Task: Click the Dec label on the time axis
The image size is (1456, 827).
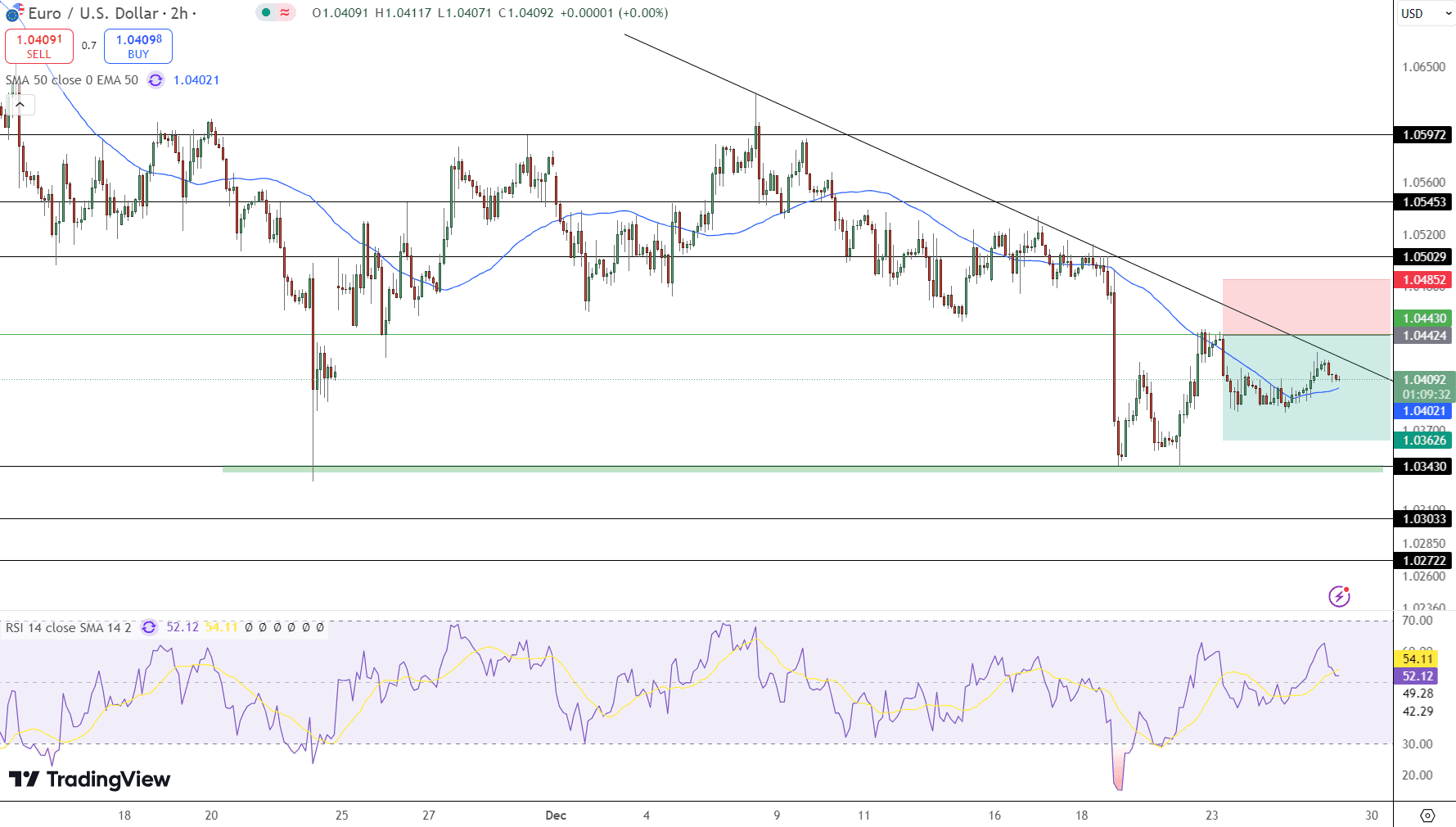Action: (x=556, y=816)
